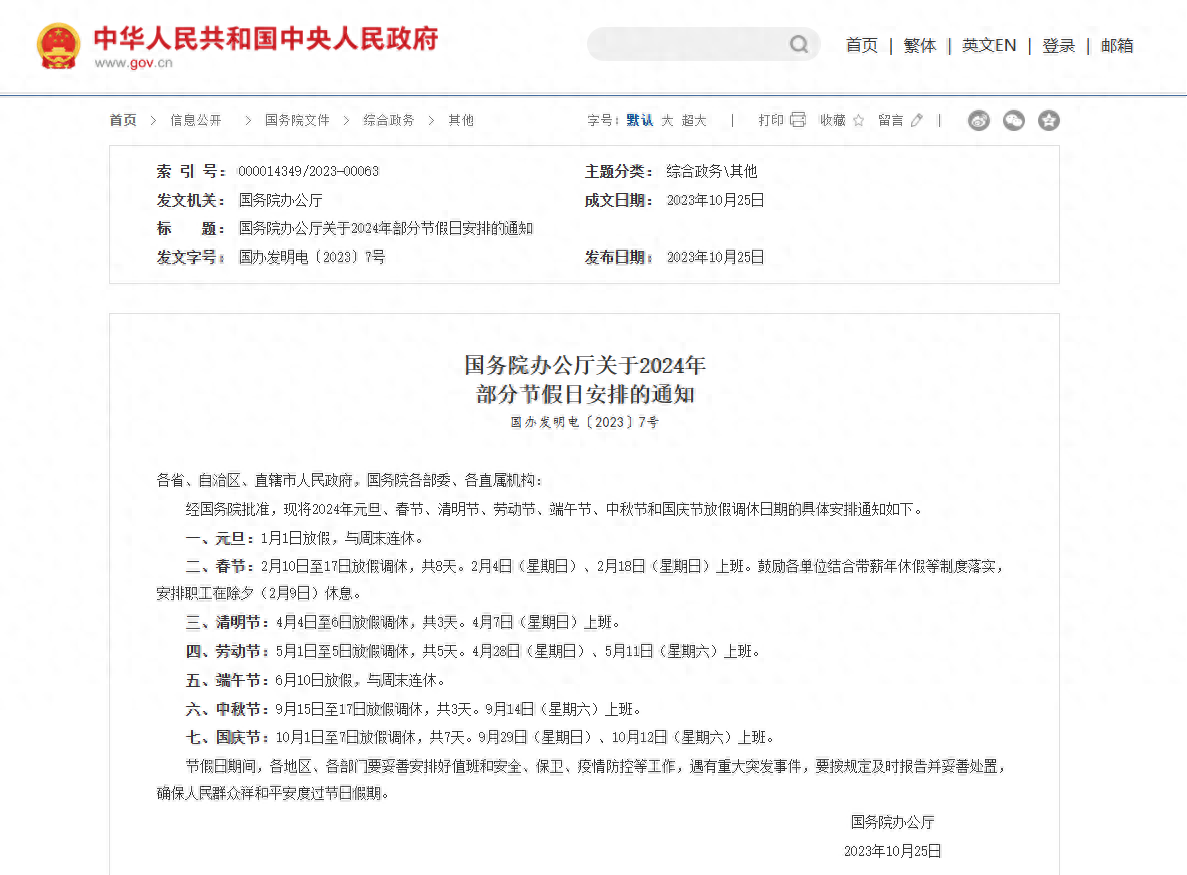Open 英文EN site version
Screen dimensions: 1187x875
989,45
